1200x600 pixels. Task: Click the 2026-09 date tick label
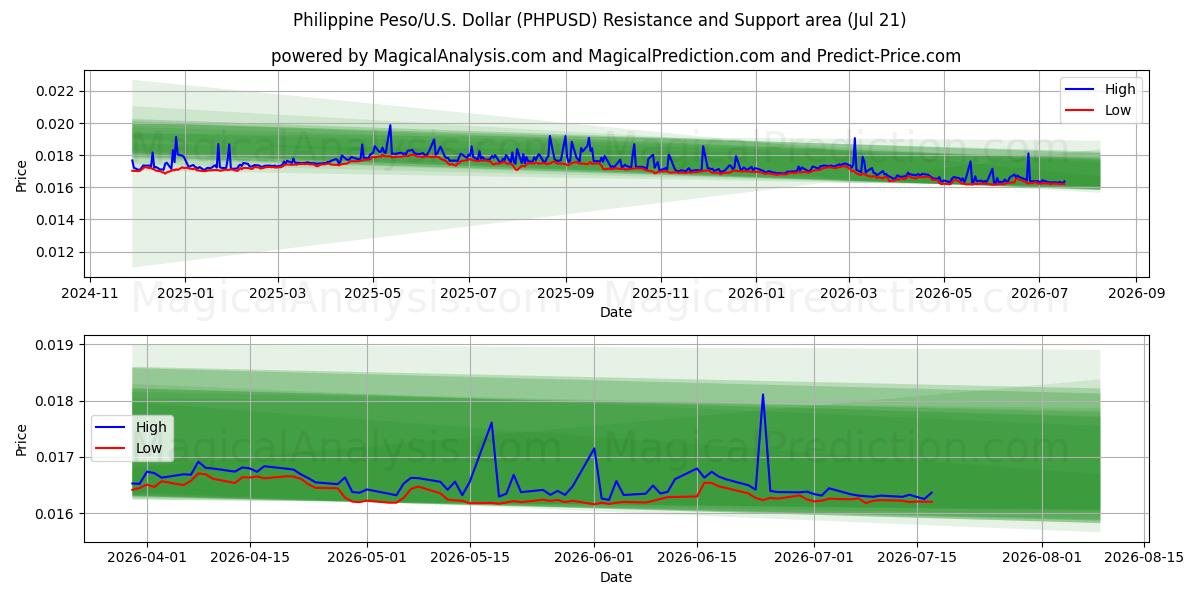point(1137,294)
